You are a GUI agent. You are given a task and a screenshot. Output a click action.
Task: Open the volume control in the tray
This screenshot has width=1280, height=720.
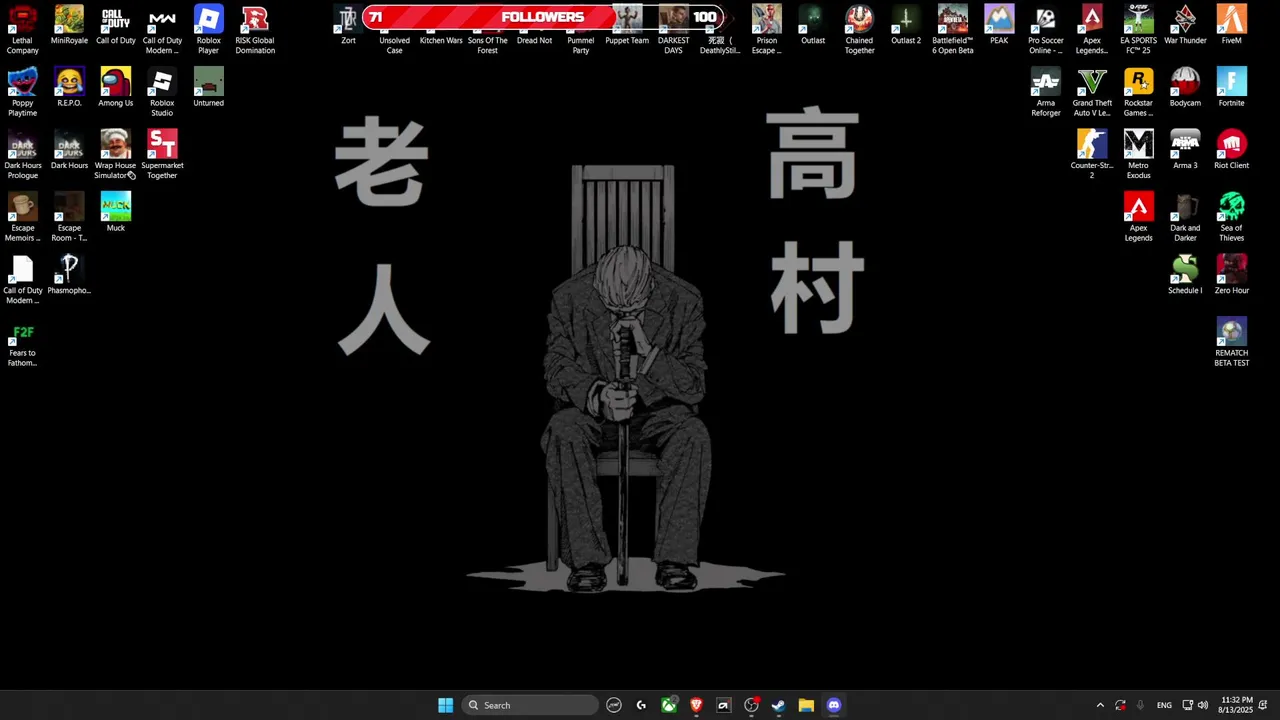click(x=1203, y=705)
